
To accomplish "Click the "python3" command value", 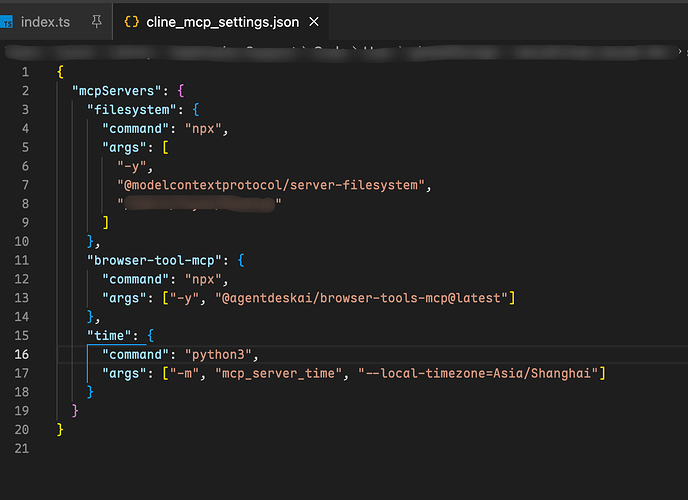I will [x=218, y=354].
